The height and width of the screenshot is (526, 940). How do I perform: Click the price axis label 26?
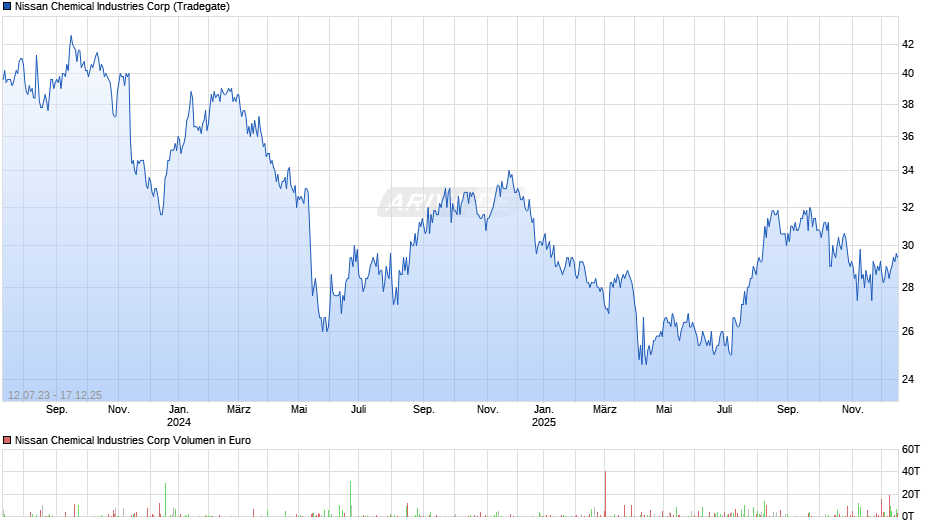(x=908, y=332)
